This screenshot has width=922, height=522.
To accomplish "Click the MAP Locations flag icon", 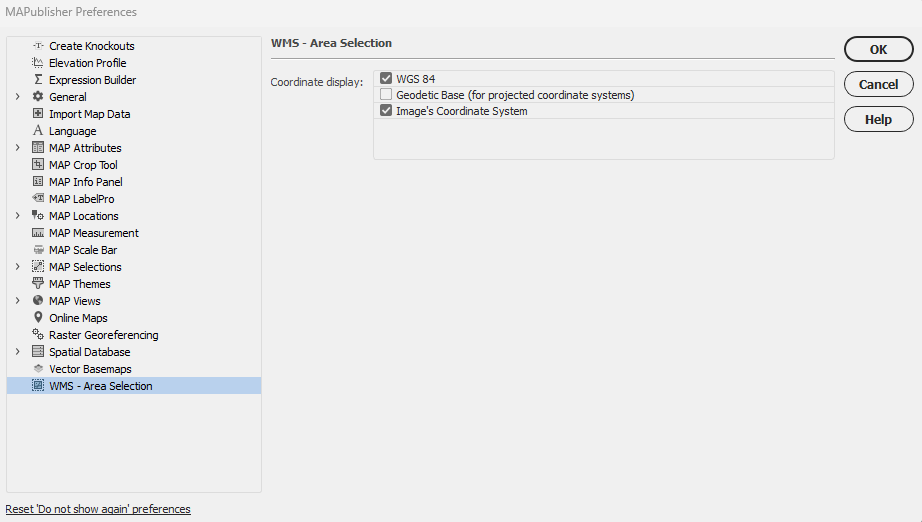I will tap(38, 216).
